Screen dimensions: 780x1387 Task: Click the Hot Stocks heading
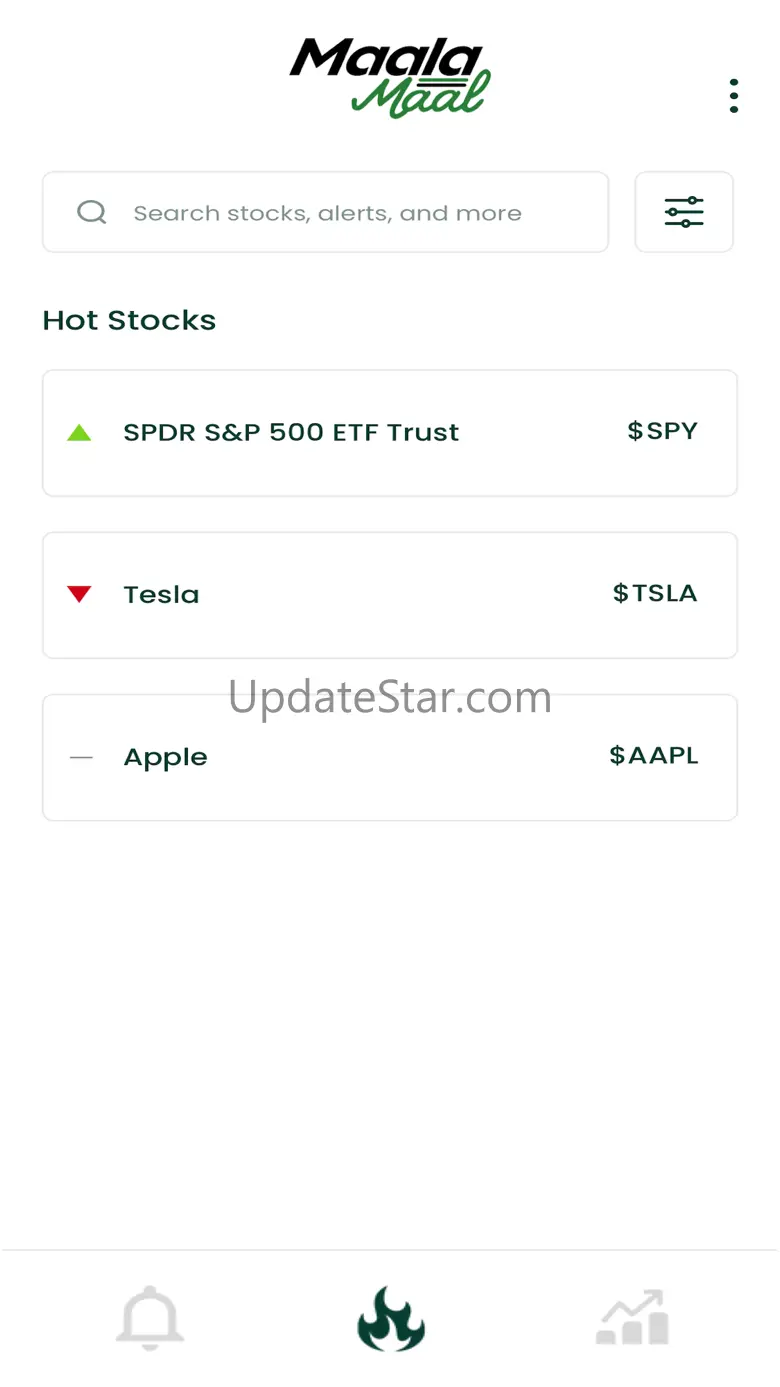click(129, 320)
